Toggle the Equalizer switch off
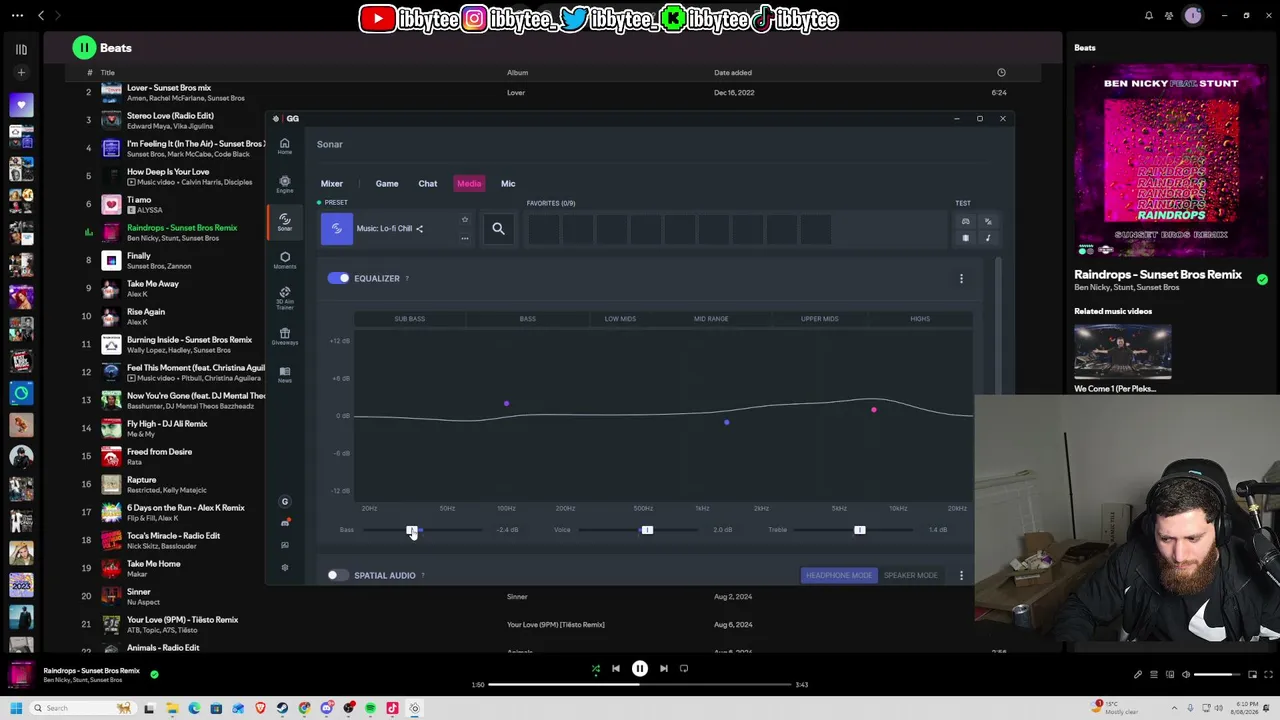This screenshot has height=720, width=1280. (338, 278)
